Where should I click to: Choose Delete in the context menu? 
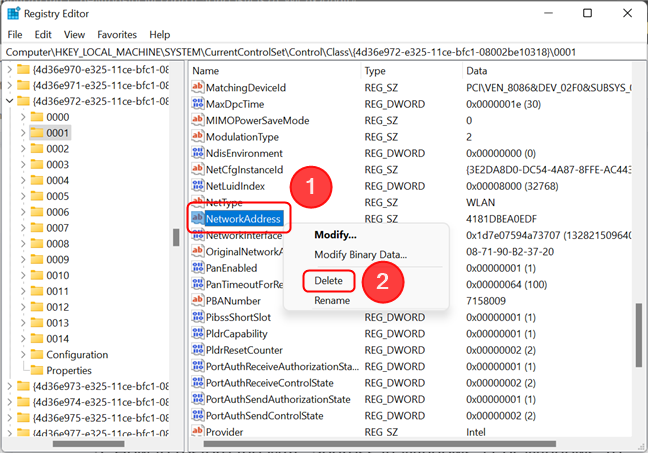tap(329, 281)
